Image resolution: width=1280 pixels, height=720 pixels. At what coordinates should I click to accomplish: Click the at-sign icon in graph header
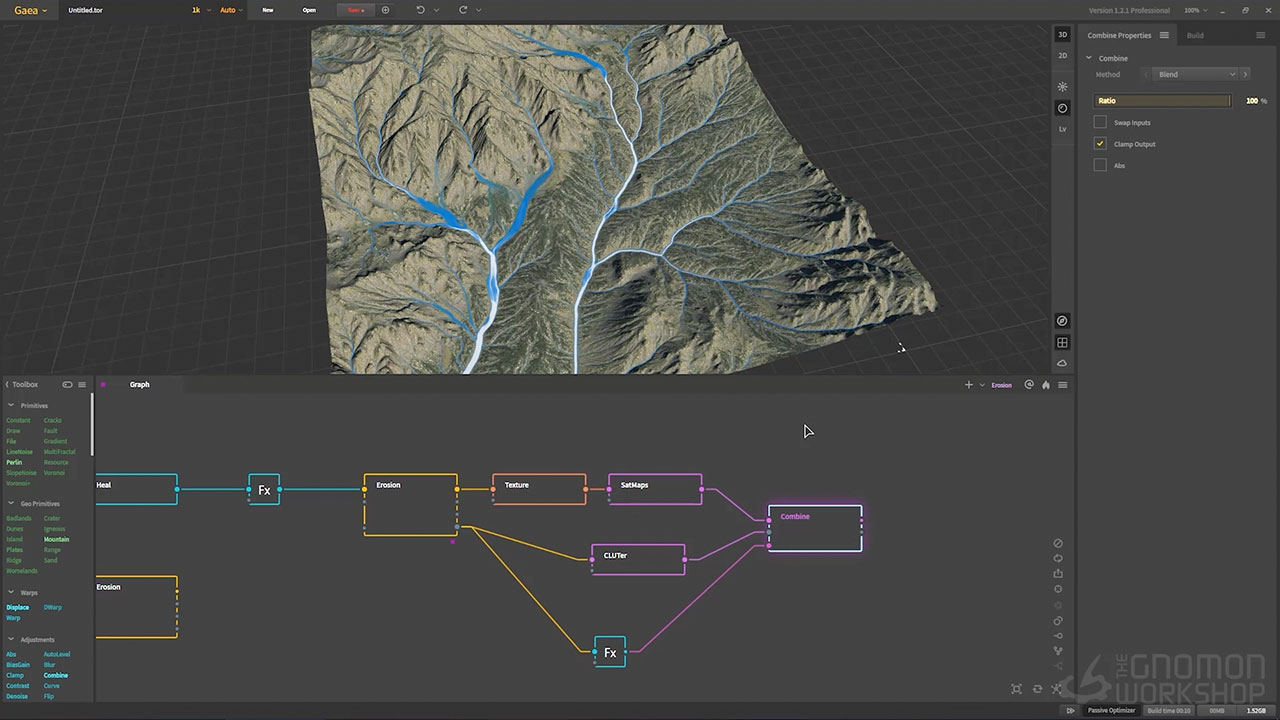coord(1029,385)
